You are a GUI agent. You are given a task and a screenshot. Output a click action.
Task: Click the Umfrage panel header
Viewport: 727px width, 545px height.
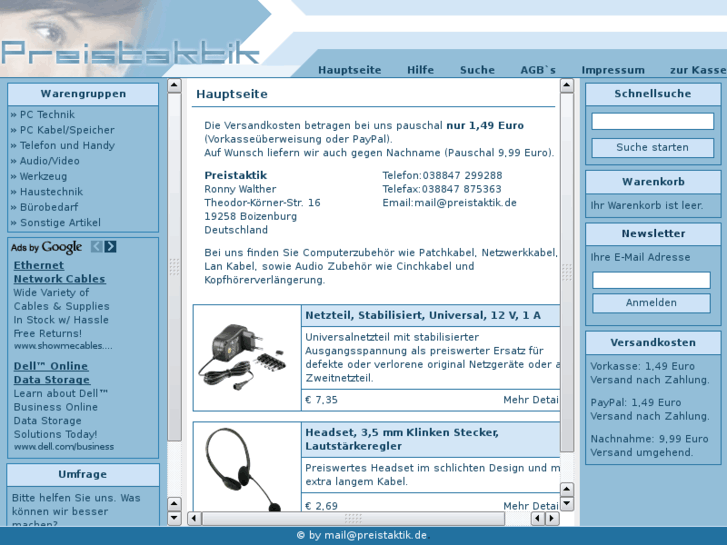point(83,474)
